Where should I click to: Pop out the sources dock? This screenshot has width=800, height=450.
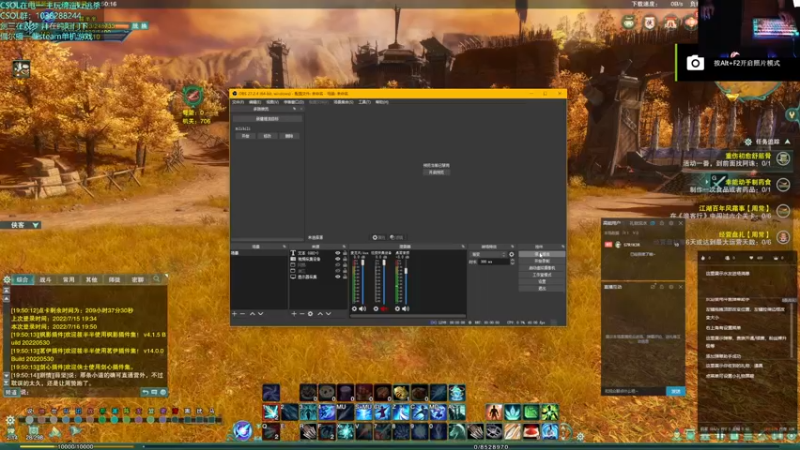[x=344, y=246]
